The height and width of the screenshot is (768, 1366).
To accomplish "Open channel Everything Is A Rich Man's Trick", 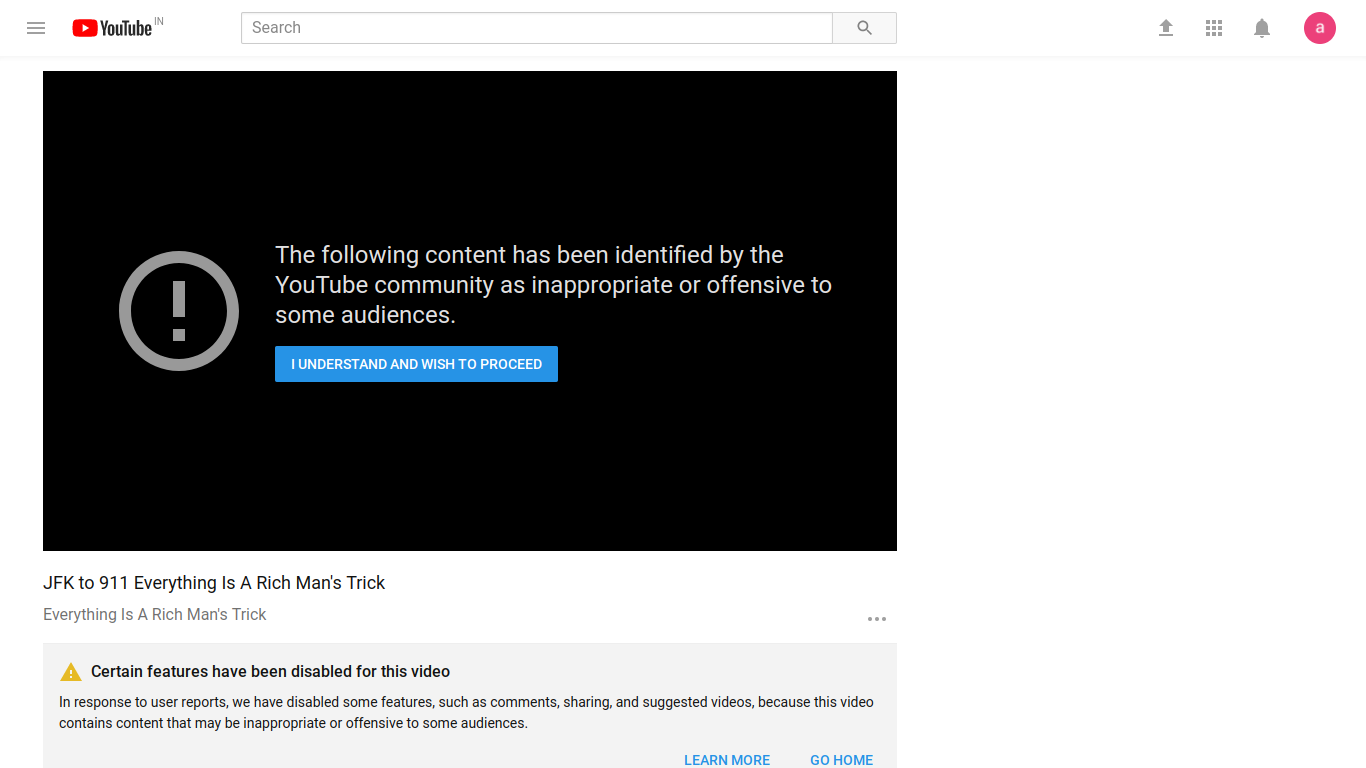I will 155,614.
